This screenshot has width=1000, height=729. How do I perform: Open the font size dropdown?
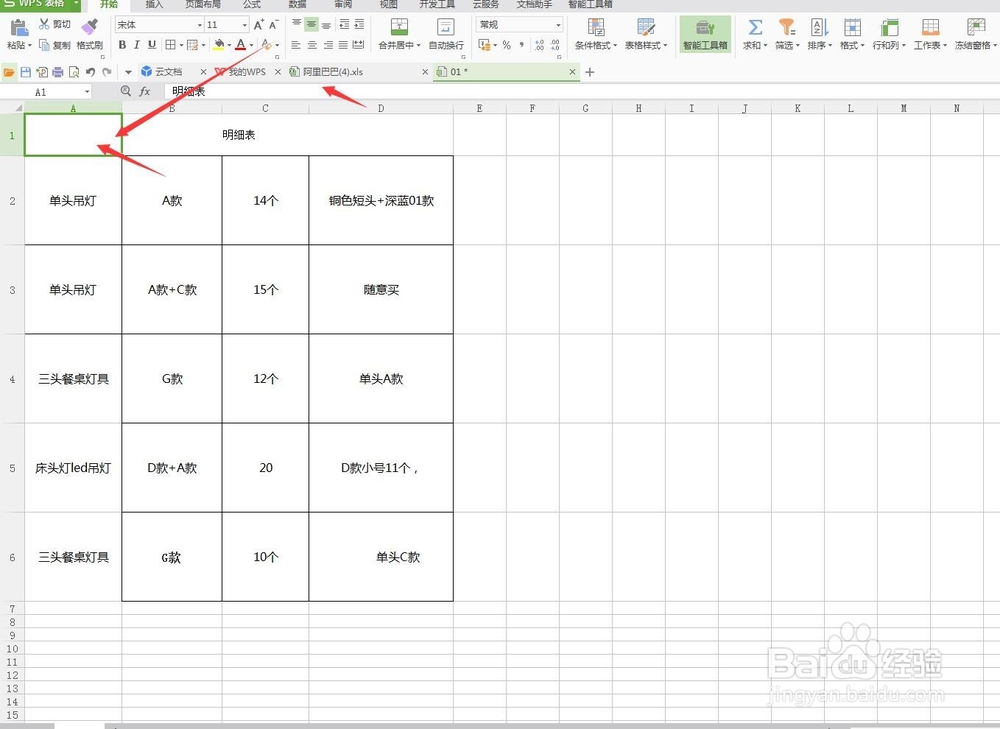[x=245, y=24]
